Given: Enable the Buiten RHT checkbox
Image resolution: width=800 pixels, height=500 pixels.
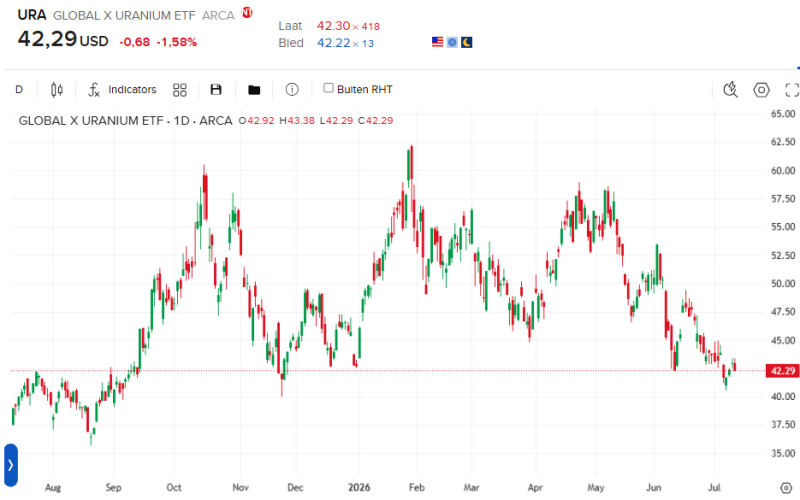Looking at the screenshot, I should point(329,88).
